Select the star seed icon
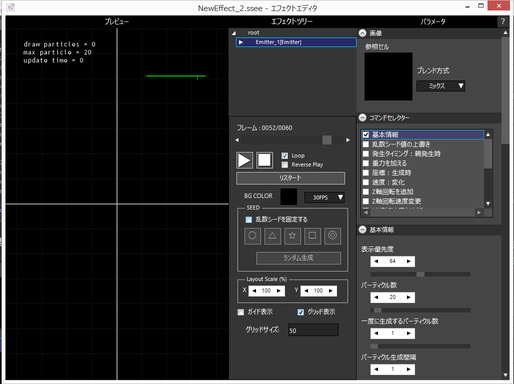 coord(292,236)
